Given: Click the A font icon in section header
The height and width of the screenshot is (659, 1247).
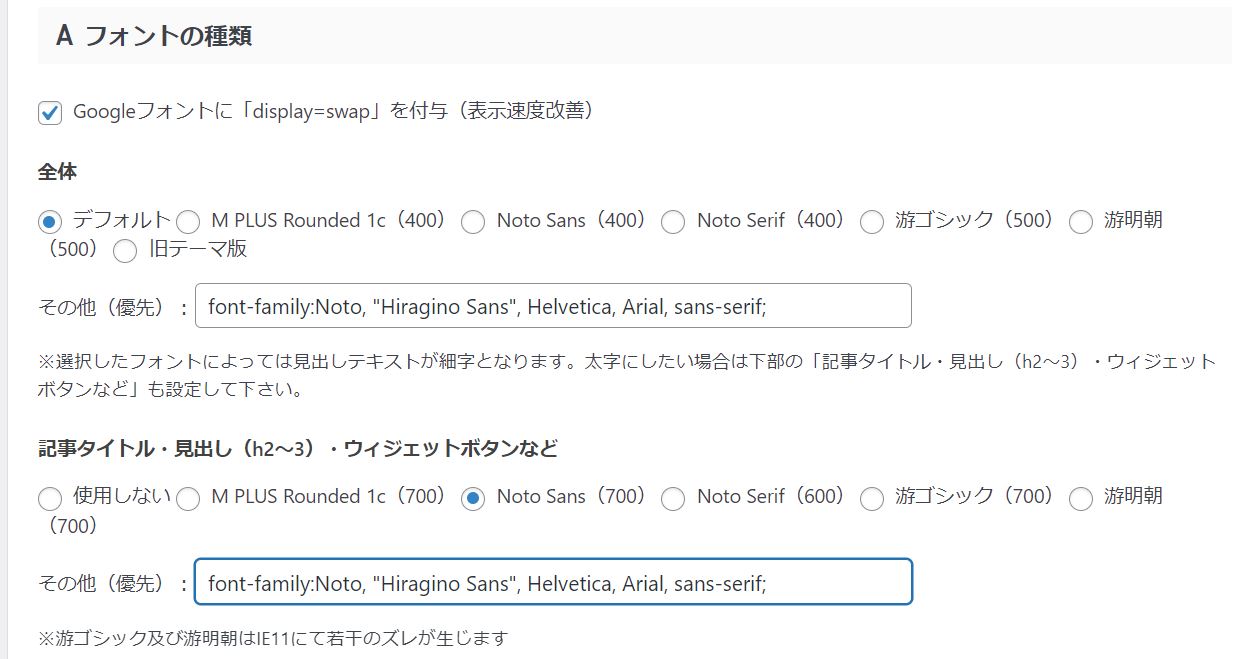Looking at the screenshot, I should [65, 36].
